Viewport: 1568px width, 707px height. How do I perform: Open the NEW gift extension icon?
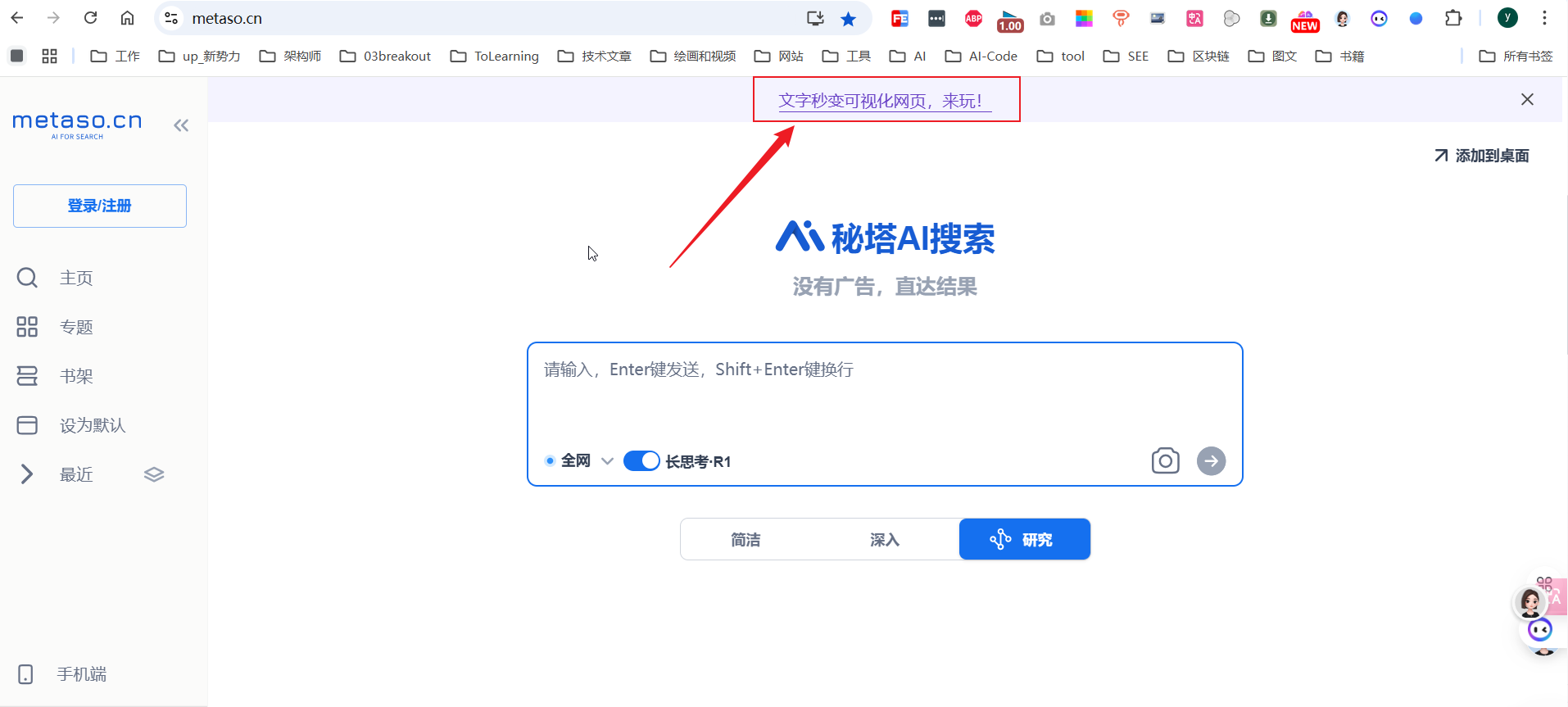pos(1305,21)
